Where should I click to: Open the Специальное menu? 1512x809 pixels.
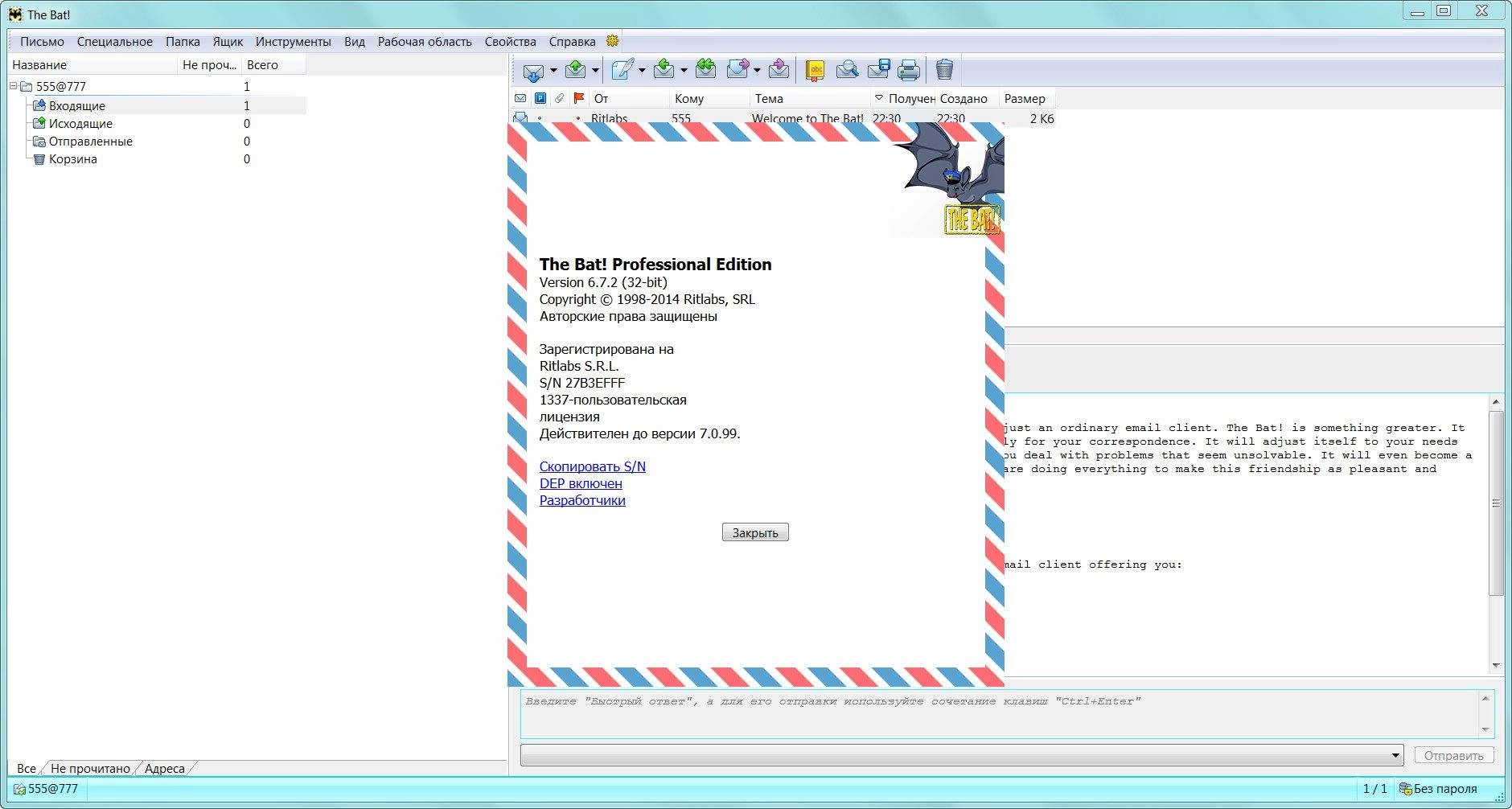(115, 42)
